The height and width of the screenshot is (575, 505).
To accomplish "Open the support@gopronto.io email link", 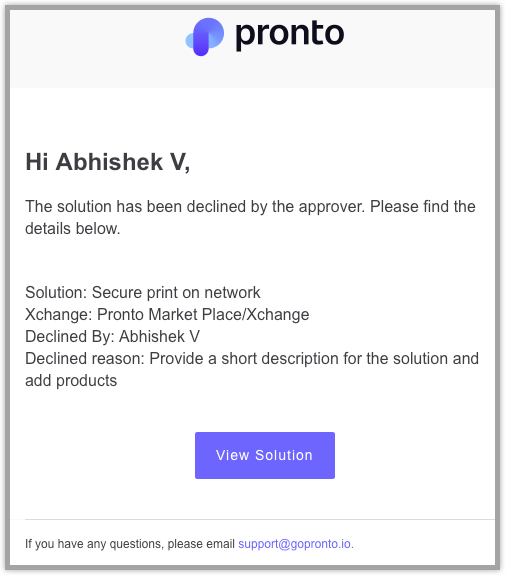I will coord(296,543).
